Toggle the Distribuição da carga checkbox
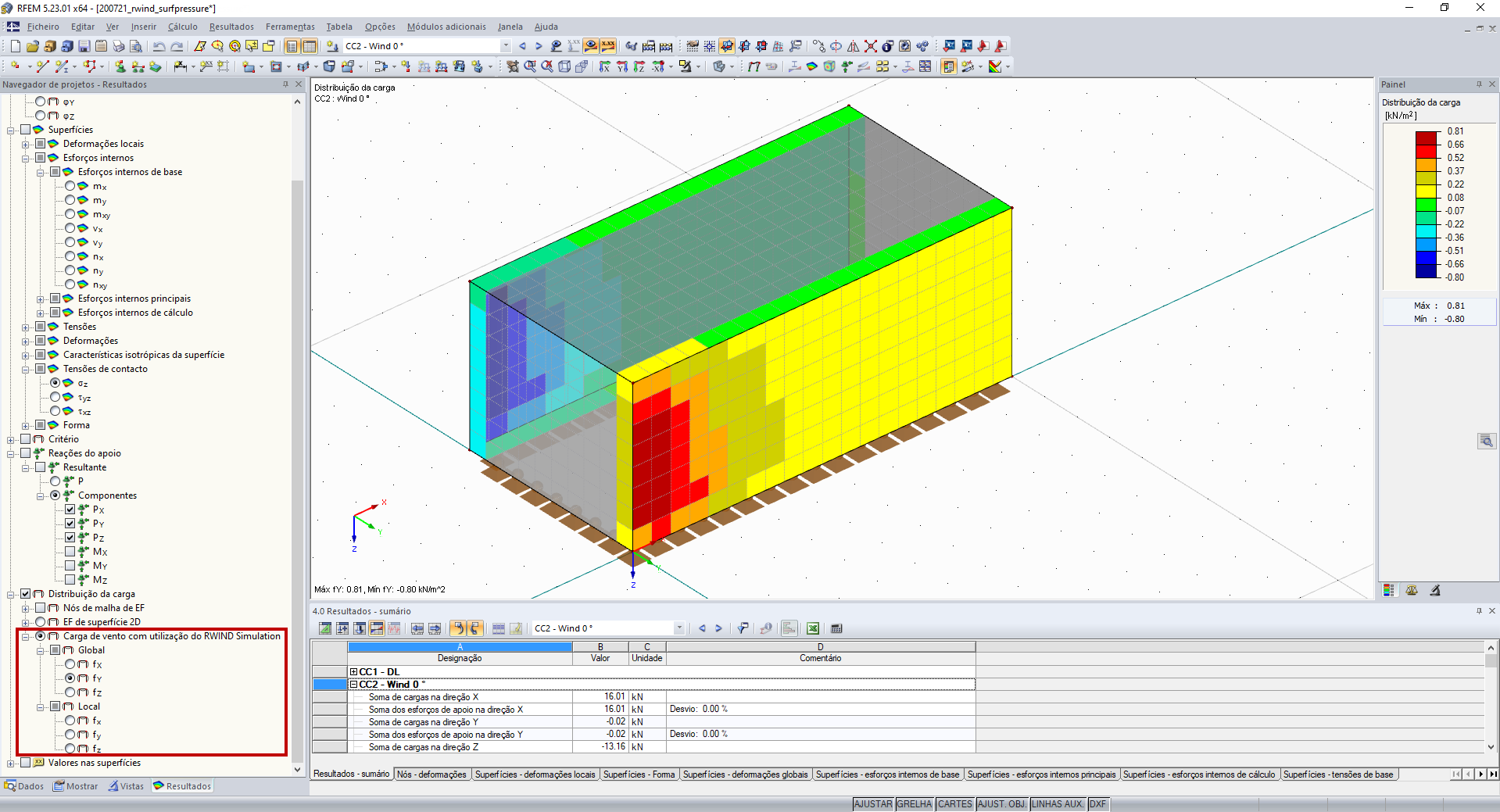This screenshot has width=1500, height=812. point(26,594)
